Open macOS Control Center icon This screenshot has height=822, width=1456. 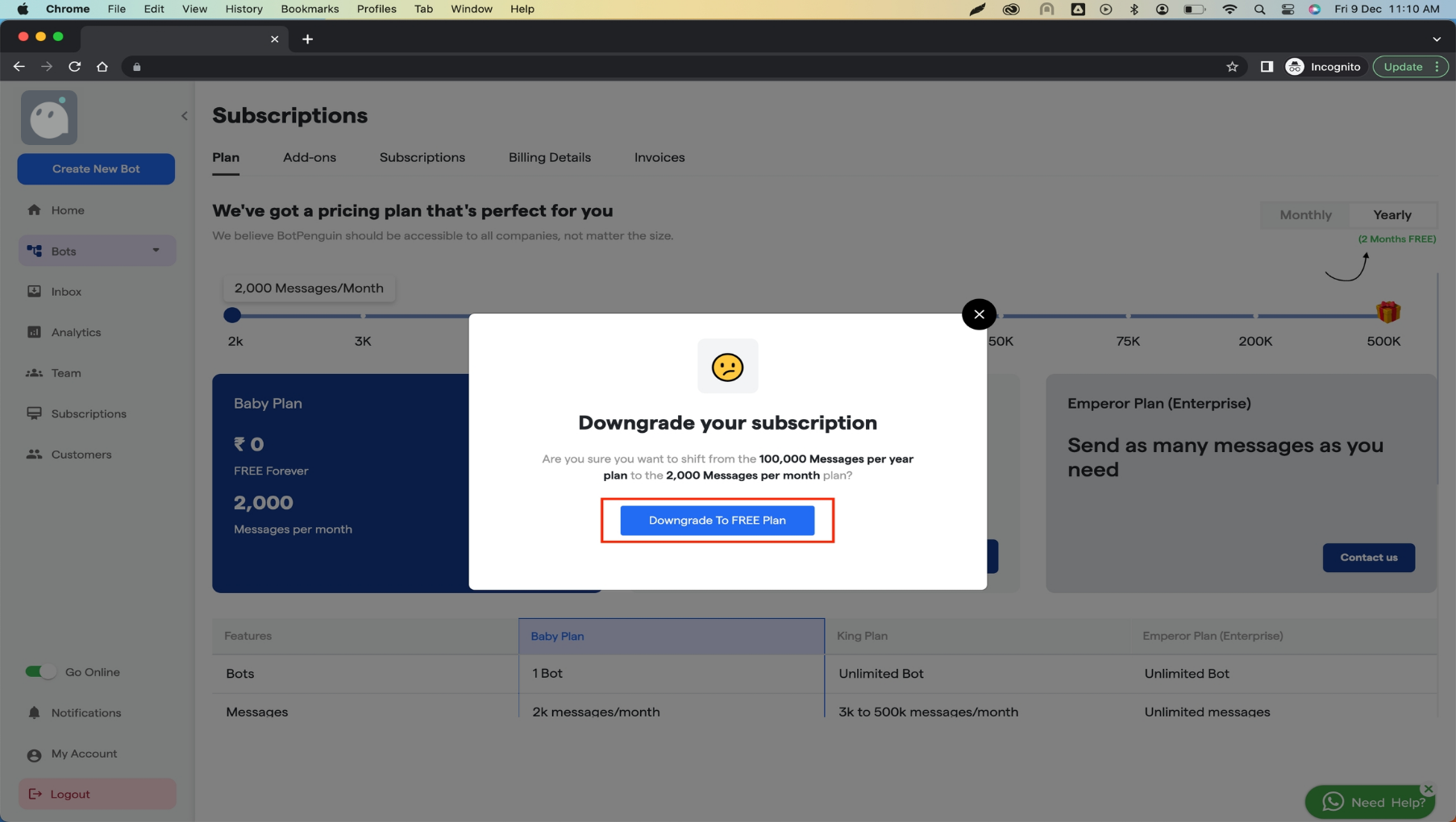click(1288, 9)
